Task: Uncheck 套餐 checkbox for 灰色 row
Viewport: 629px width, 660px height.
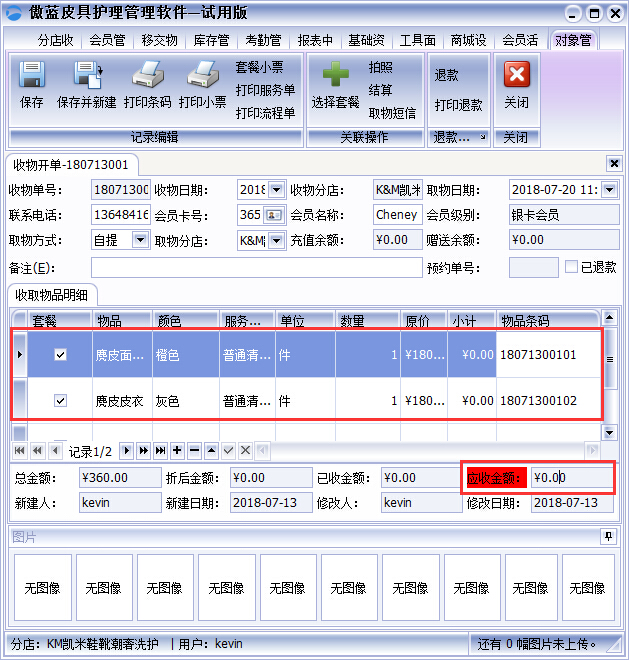Action: 60,400
